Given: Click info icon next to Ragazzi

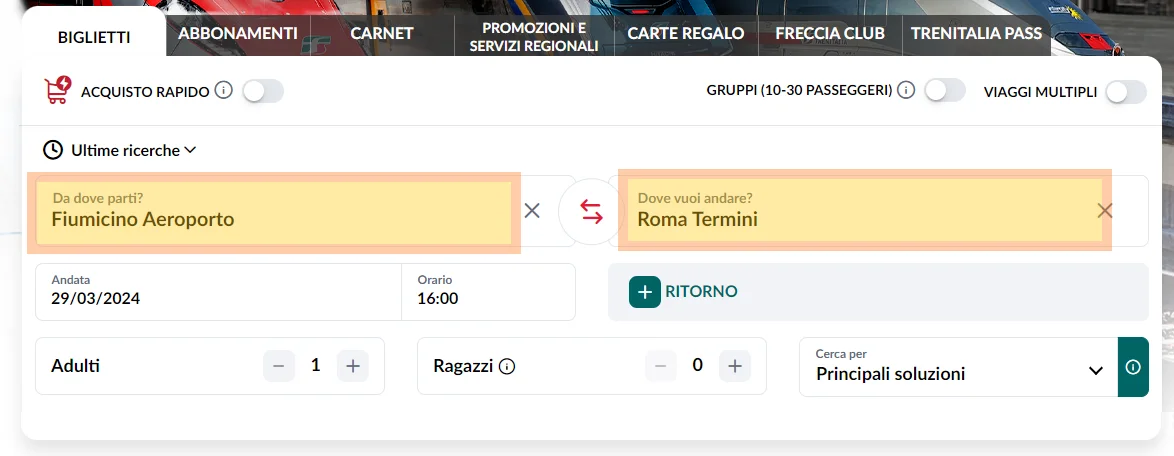Looking at the screenshot, I should 507,366.
